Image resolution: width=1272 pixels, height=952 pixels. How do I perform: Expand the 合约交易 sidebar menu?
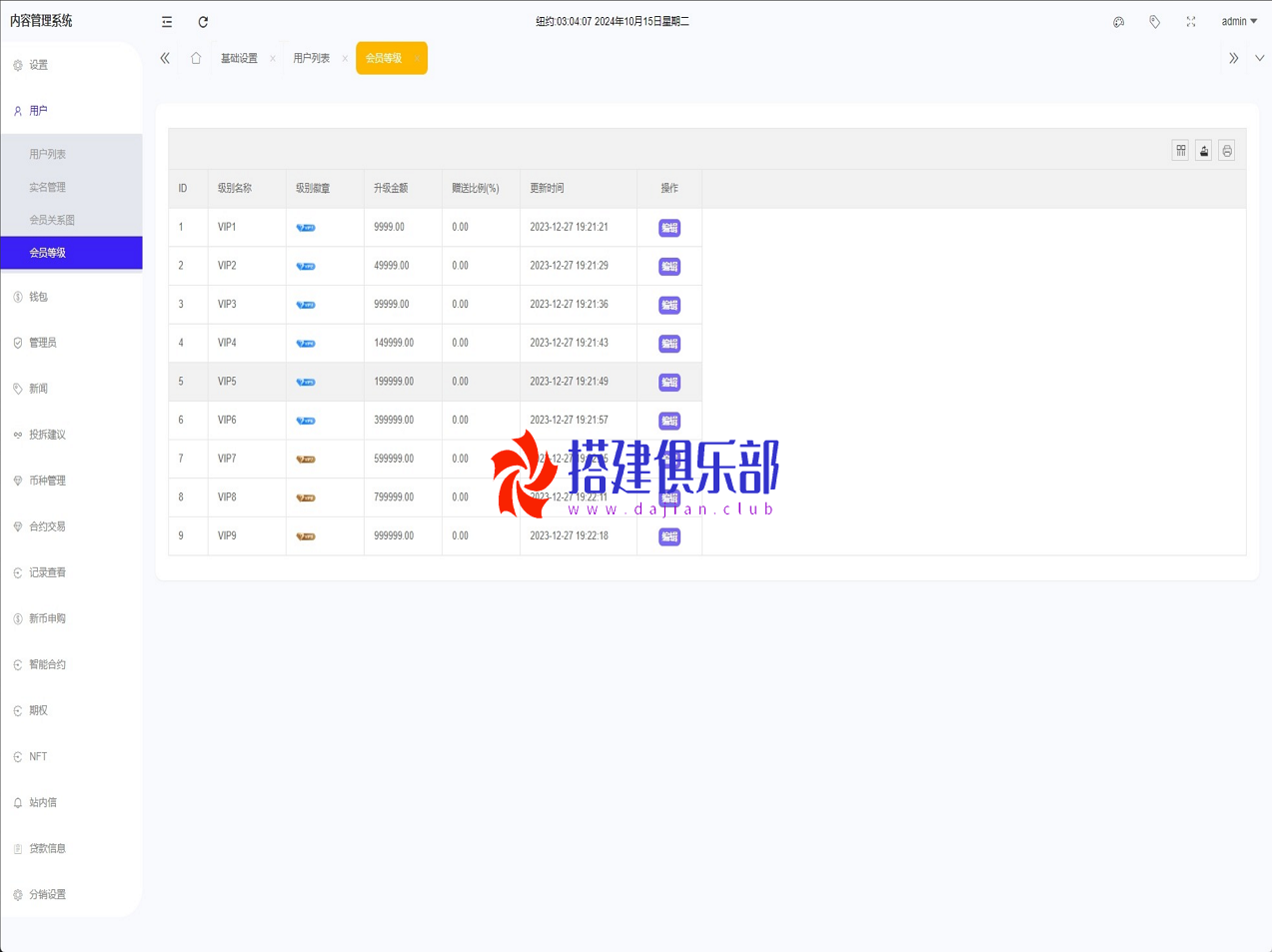click(71, 526)
